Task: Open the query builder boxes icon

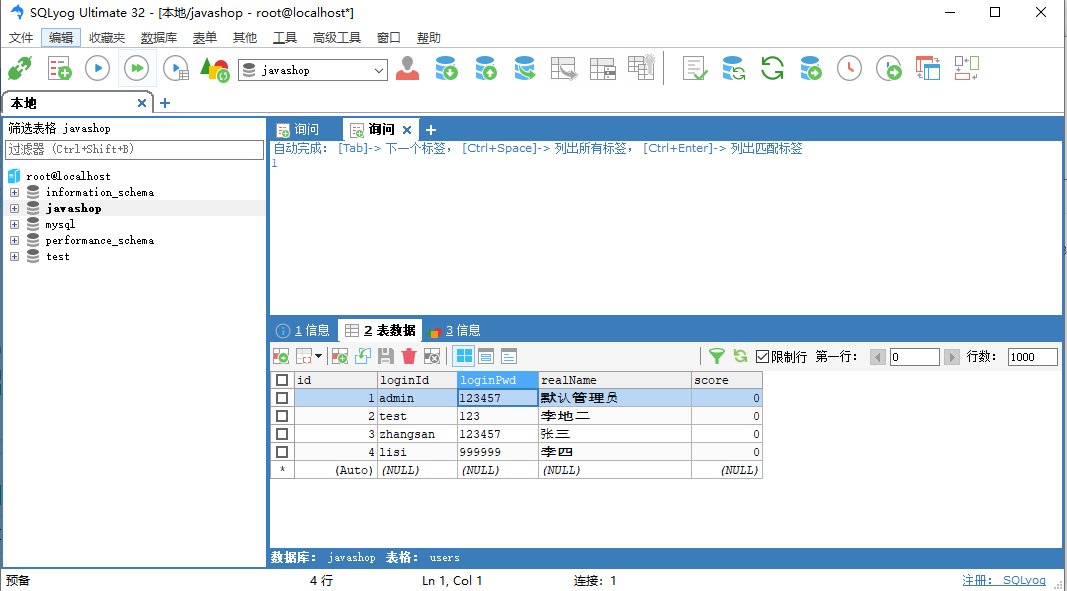Action: coord(966,69)
